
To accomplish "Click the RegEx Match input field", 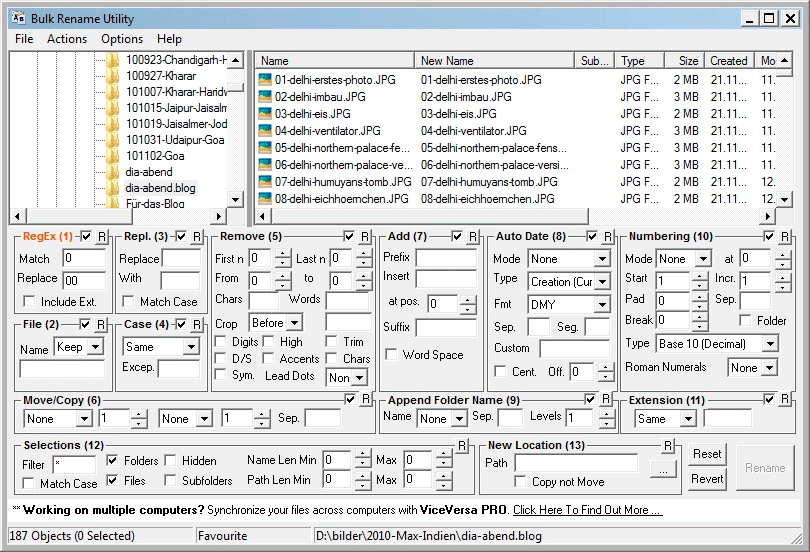I will pos(84,258).
